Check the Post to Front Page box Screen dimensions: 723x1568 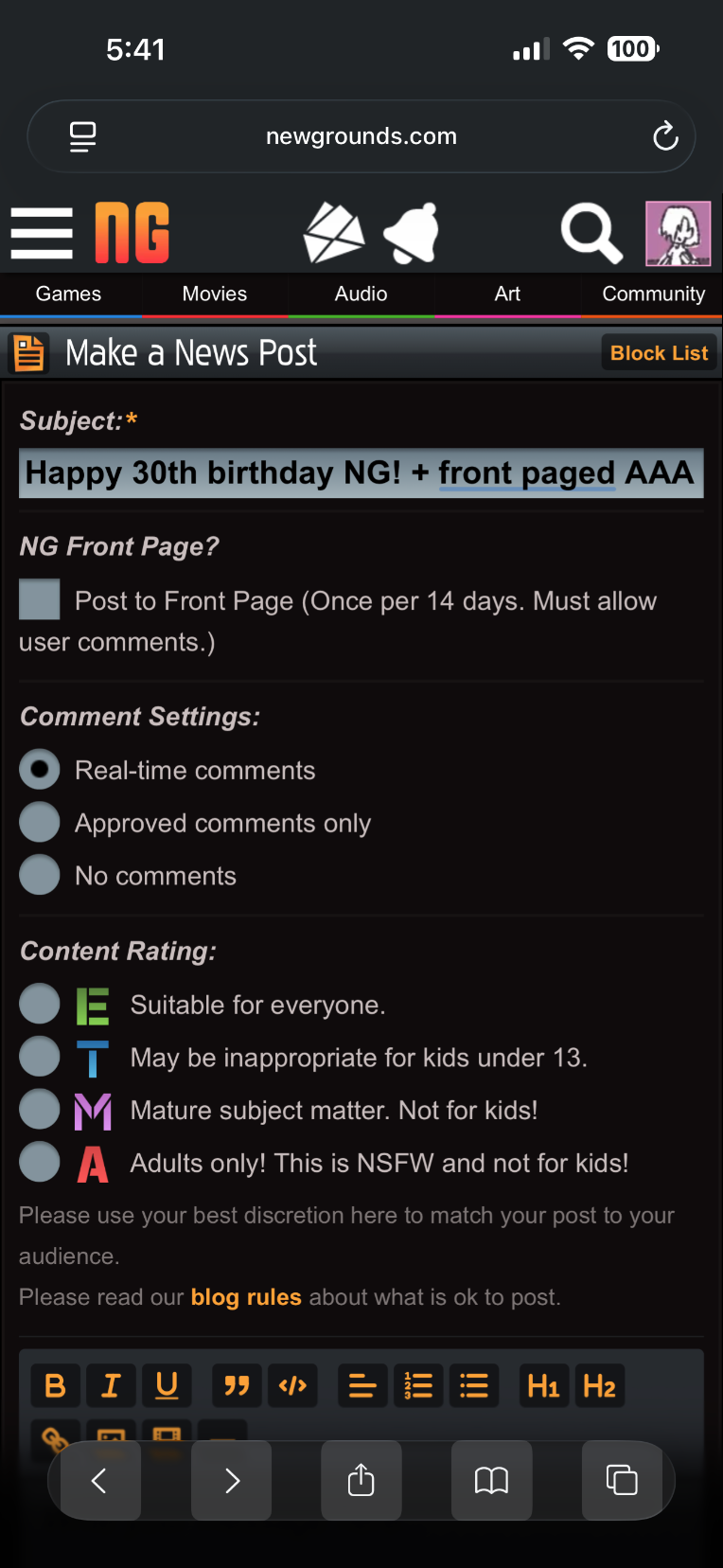pyautogui.click(x=40, y=599)
